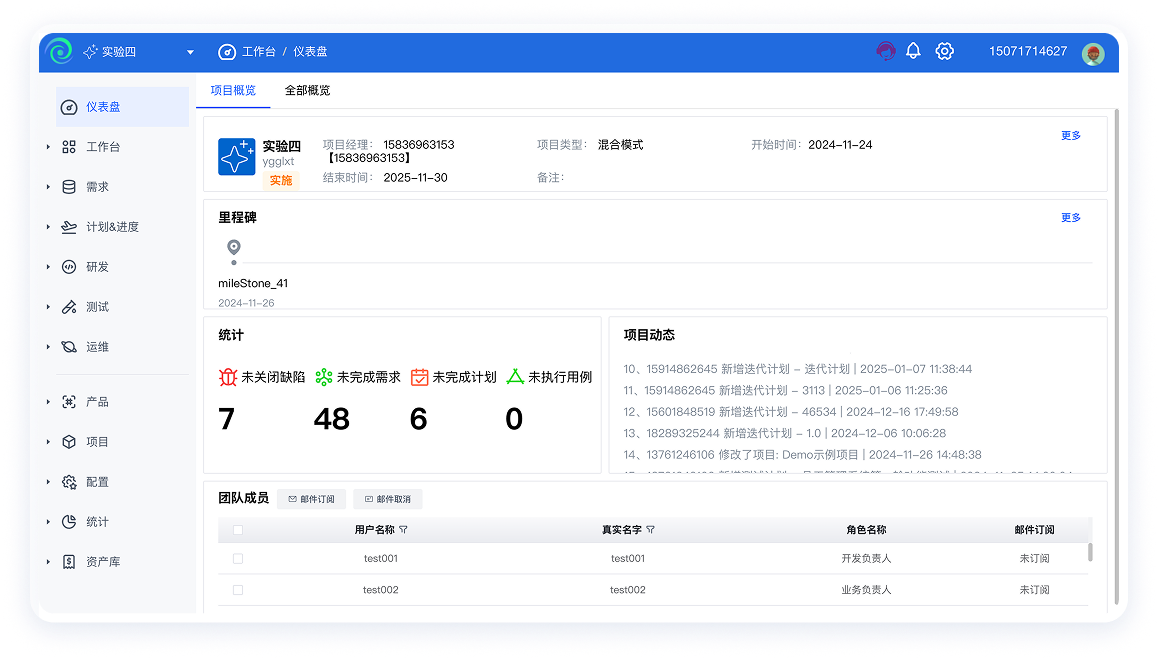Open the 工作台 breadcrumb link
1158x659 pixels.
click(x=260, y=52)
